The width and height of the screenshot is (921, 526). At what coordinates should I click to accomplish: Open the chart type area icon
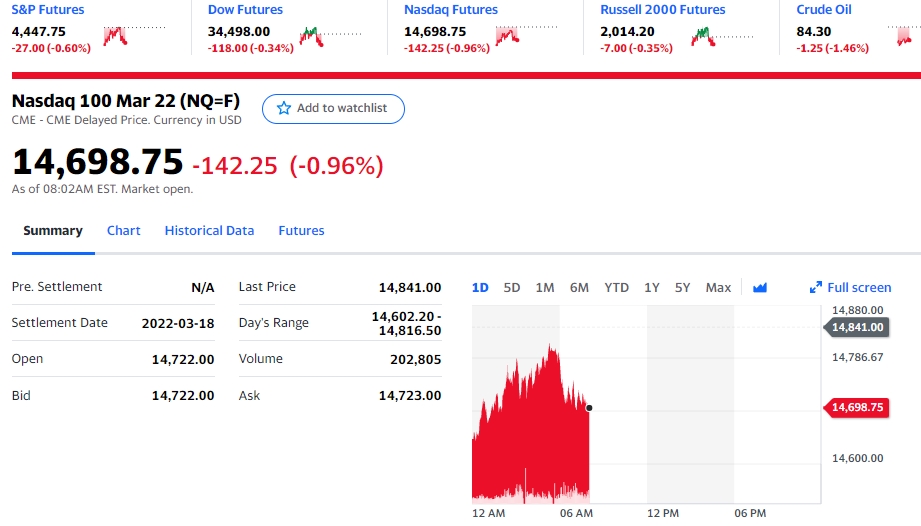(x=759, y=288)
